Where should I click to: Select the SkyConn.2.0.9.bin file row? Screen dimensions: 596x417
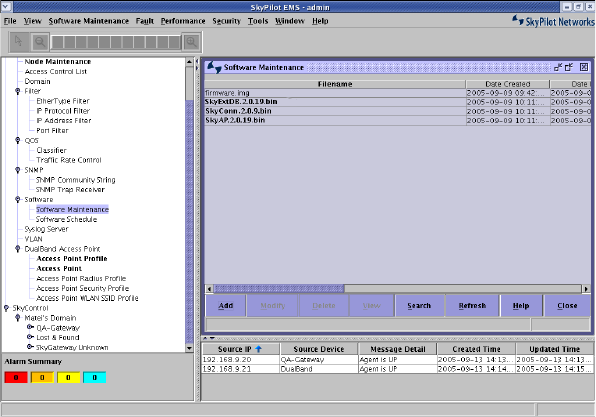398,111
